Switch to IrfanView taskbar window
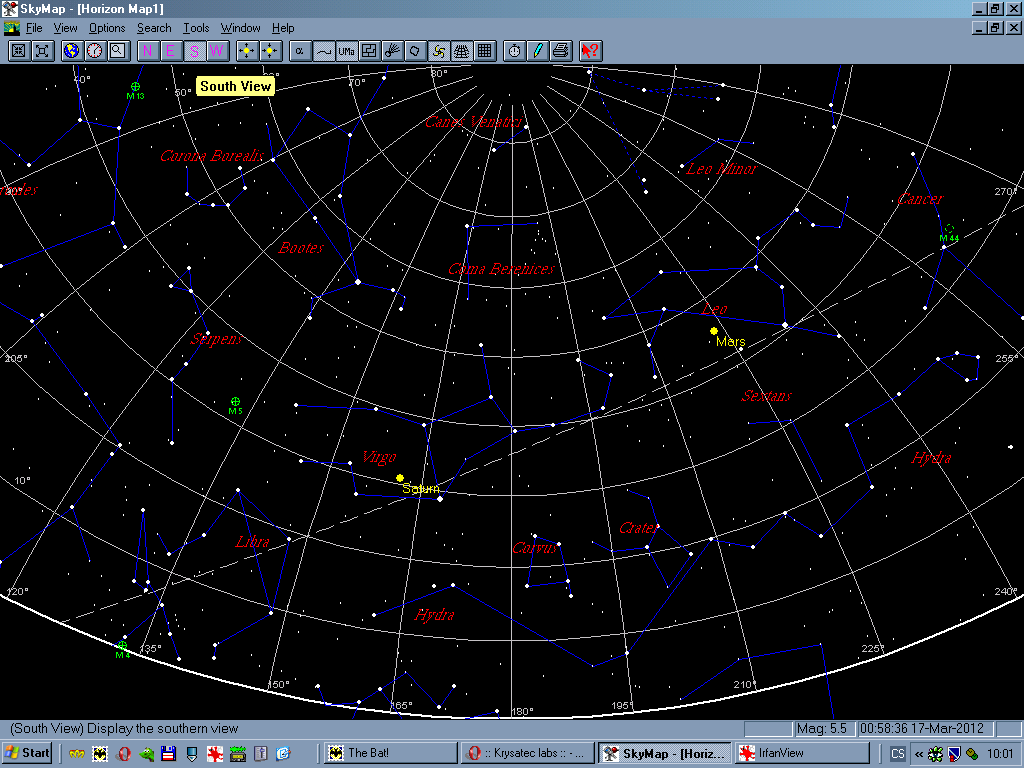Image resolution: width=1024 pixels, height=768 pixels. (802, 753)
